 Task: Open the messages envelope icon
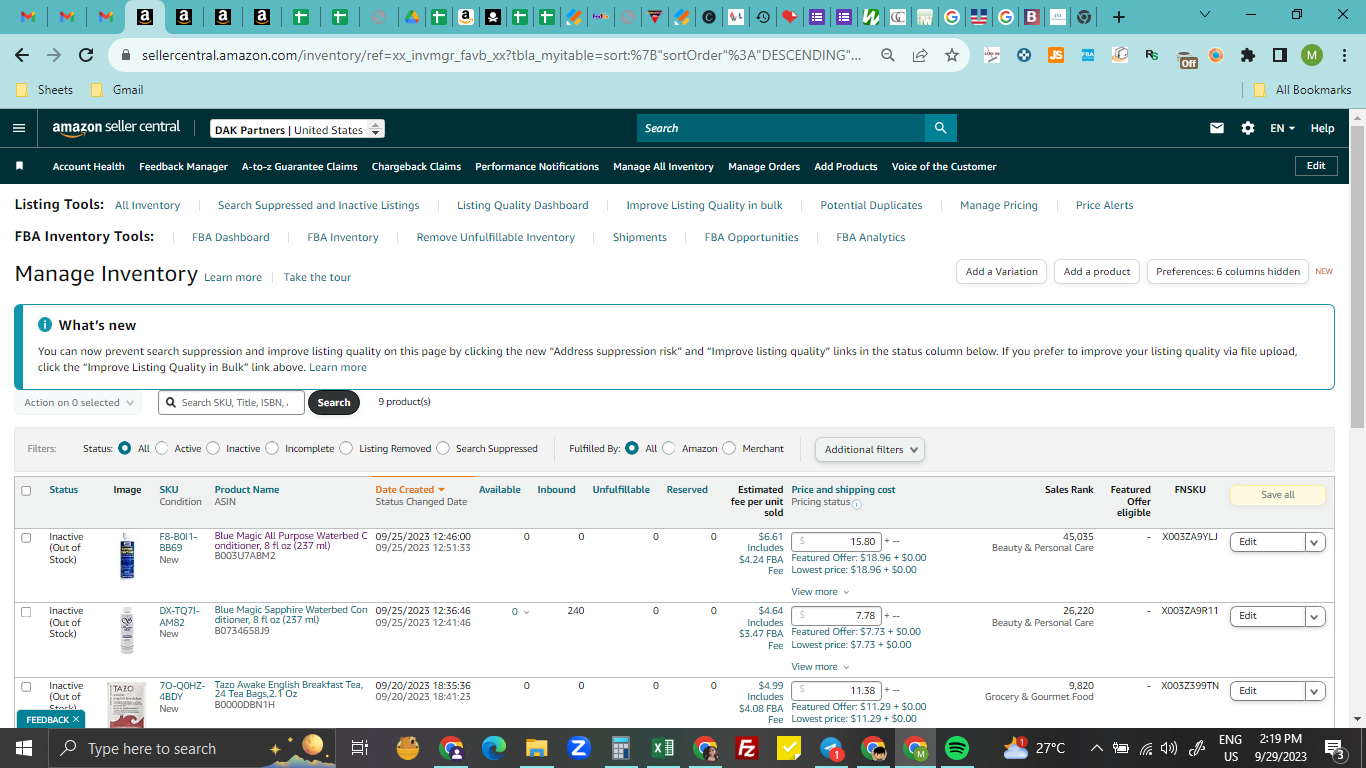tap(1217, 128)
